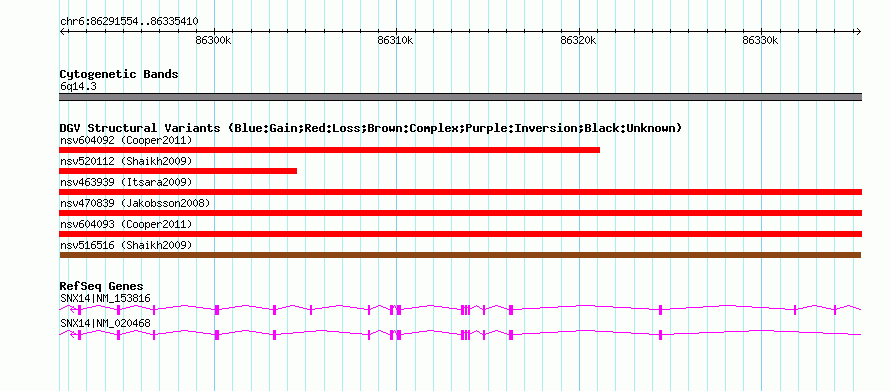Click the right arrow of the coordinate ruler
The width and height of the screenshot is (890, 391).
(859, 31)
